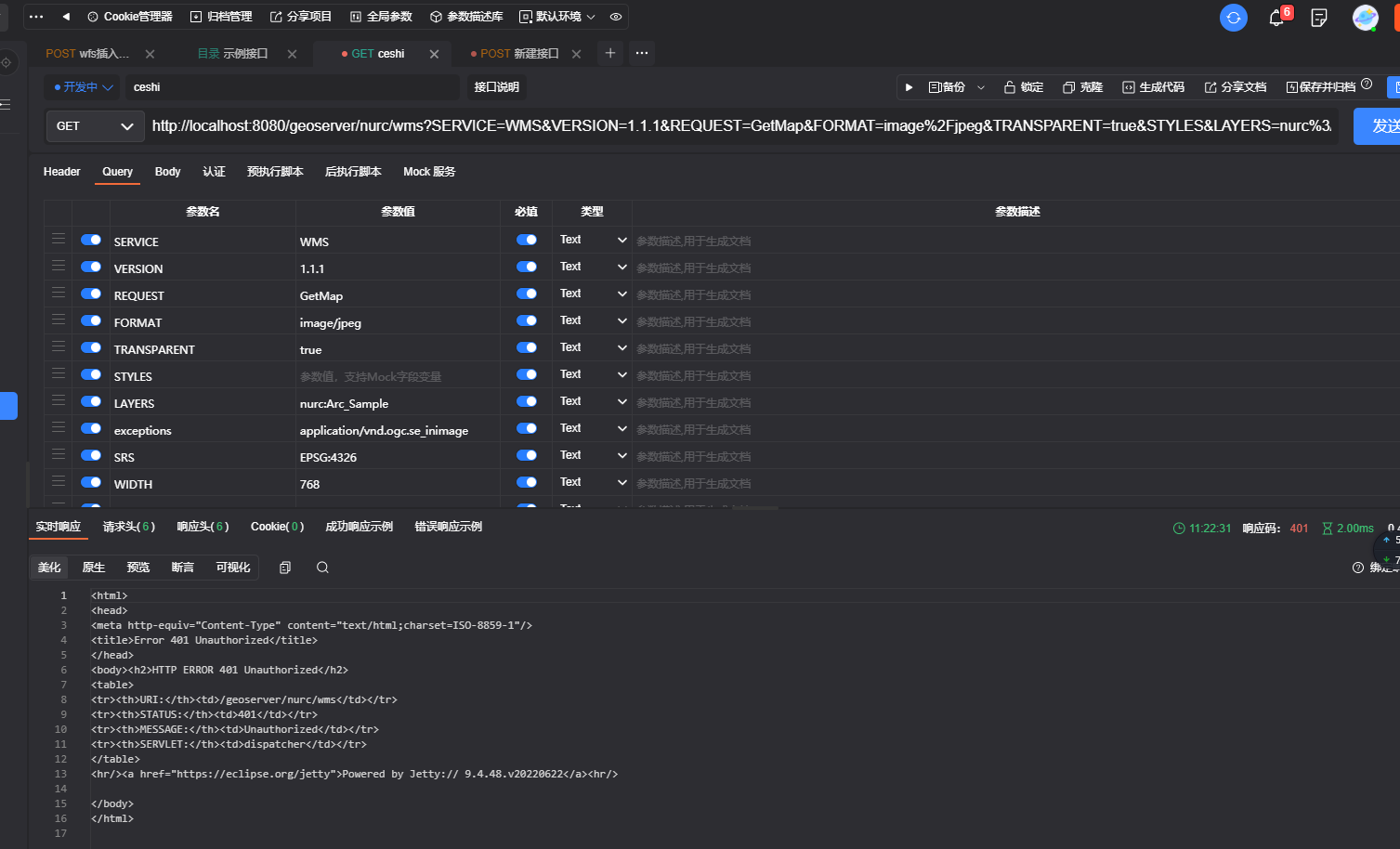Toggle required switch for FORMAT row
Viewport: 1400px width, 849px height.
point(527,320)
